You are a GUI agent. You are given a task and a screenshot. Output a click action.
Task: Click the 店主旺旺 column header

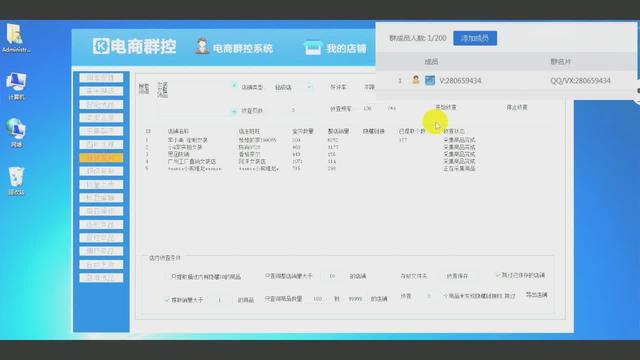[x=249, y=131]
